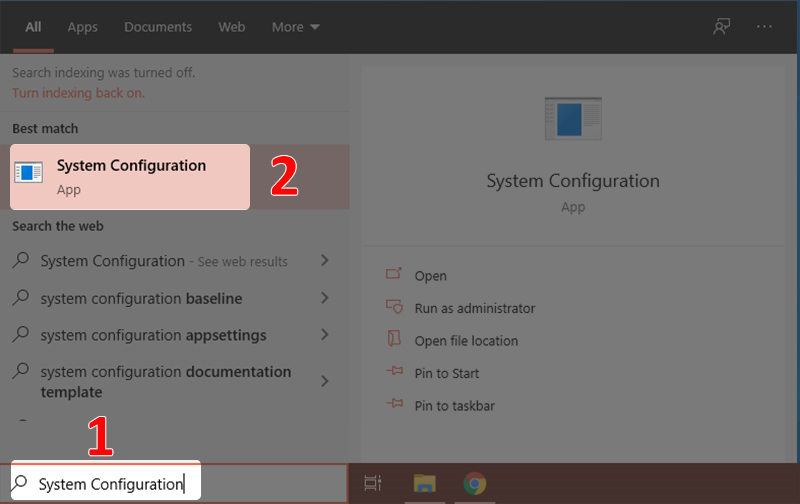This screenshot has width=800, height=504.
Task: Click the Task View taskbar icon
Action: 373,484
